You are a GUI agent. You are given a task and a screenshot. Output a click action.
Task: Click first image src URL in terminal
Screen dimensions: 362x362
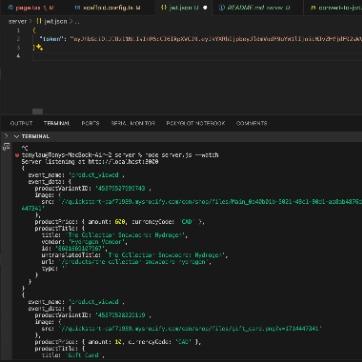click(211, 202)
